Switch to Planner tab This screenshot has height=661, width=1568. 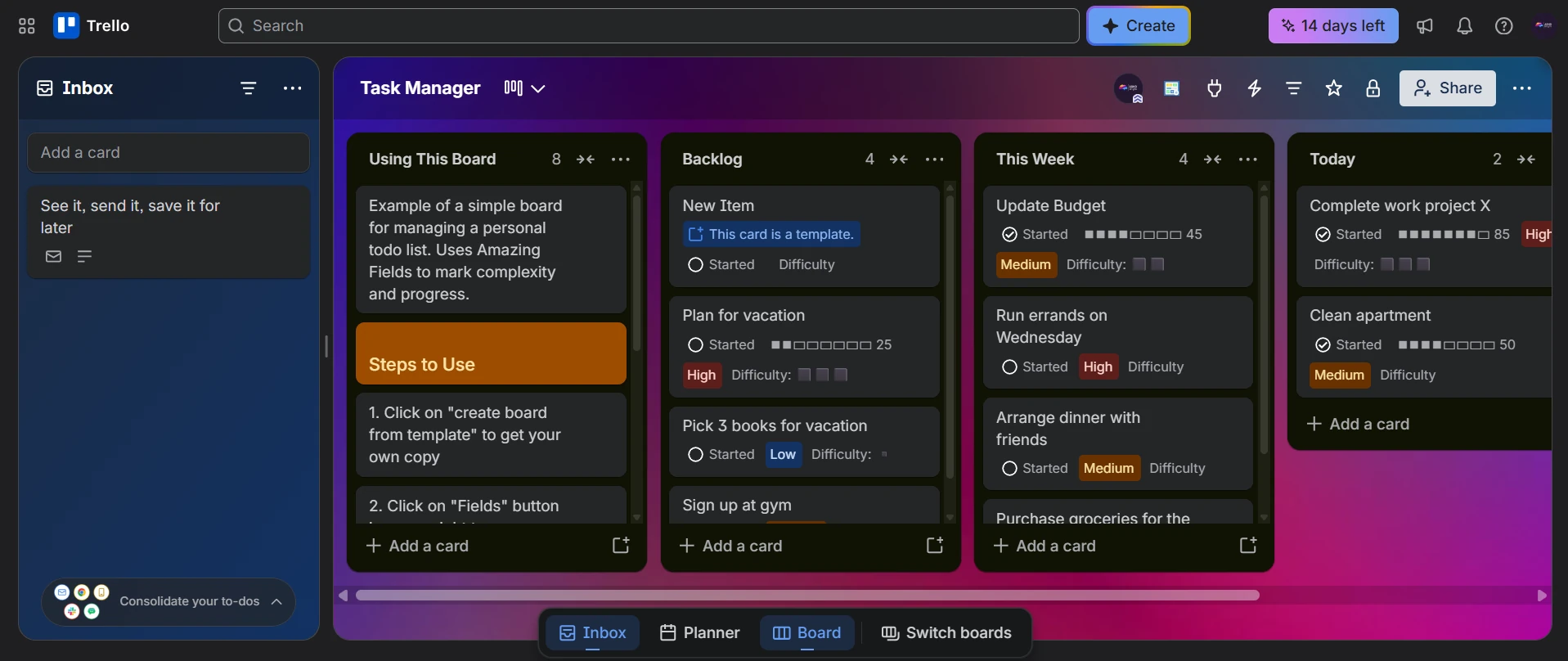tap(700, 633)
